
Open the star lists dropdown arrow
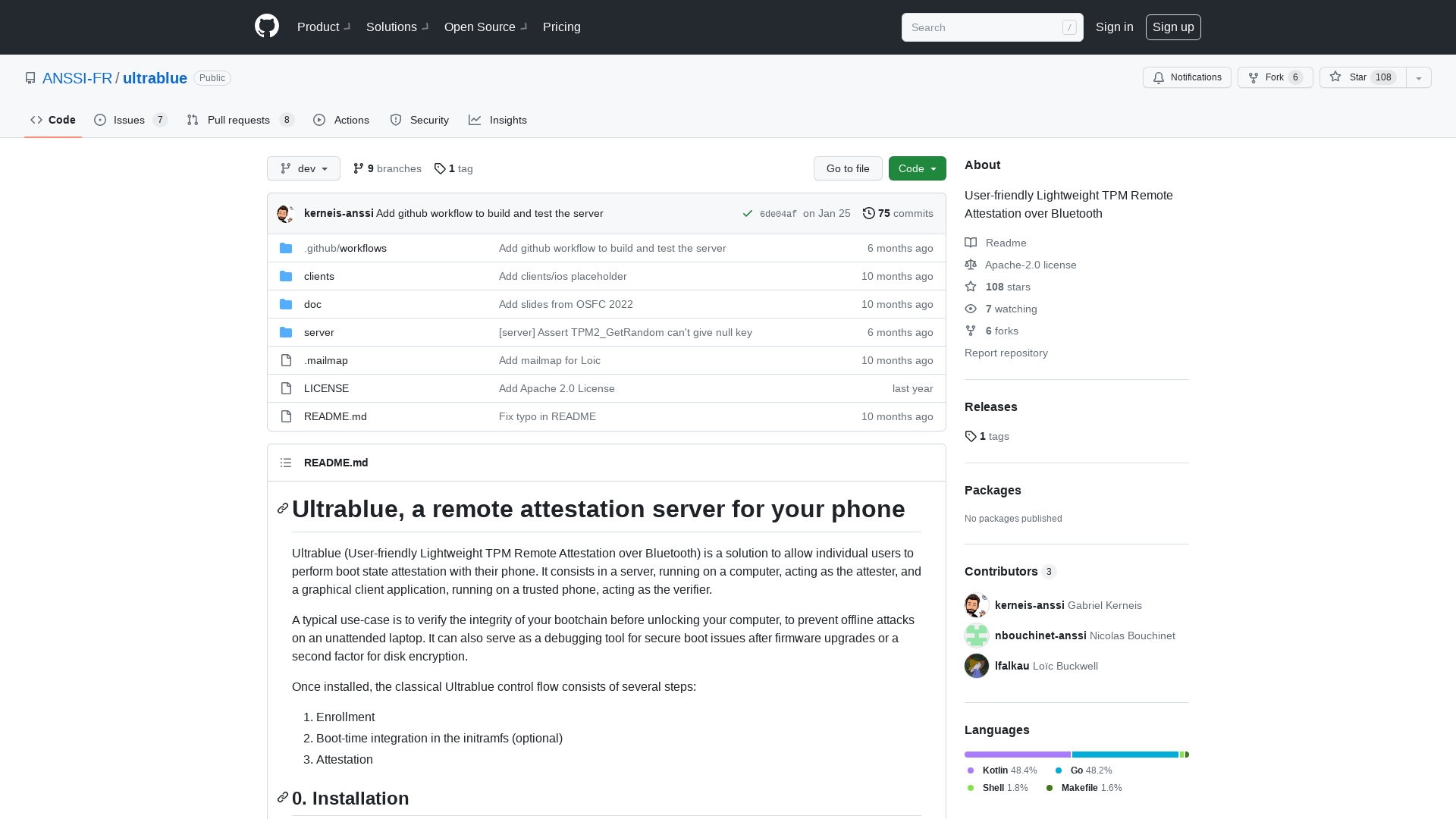point(1419,77)
